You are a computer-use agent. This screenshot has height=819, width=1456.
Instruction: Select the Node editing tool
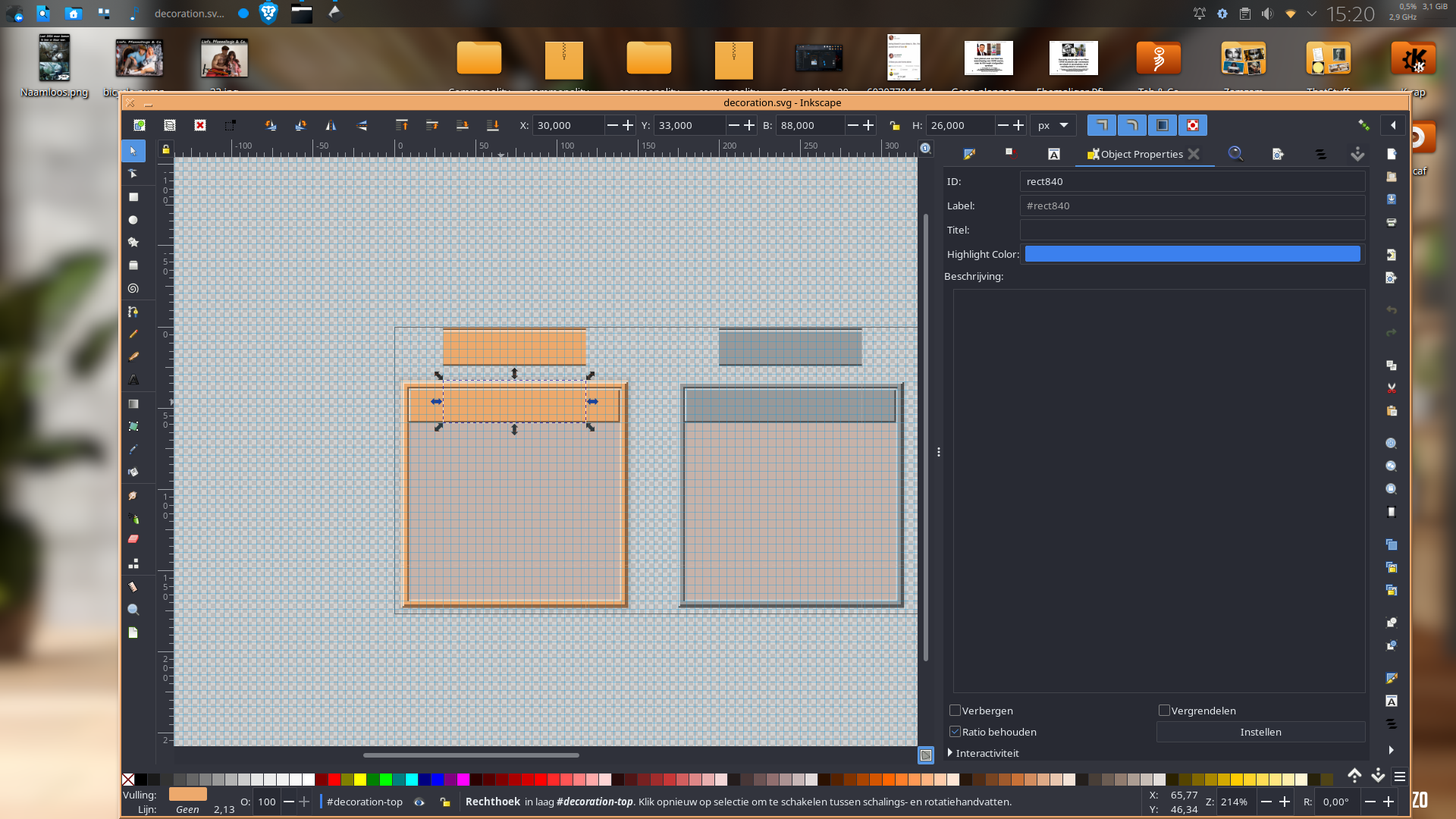tap(133, 174)
